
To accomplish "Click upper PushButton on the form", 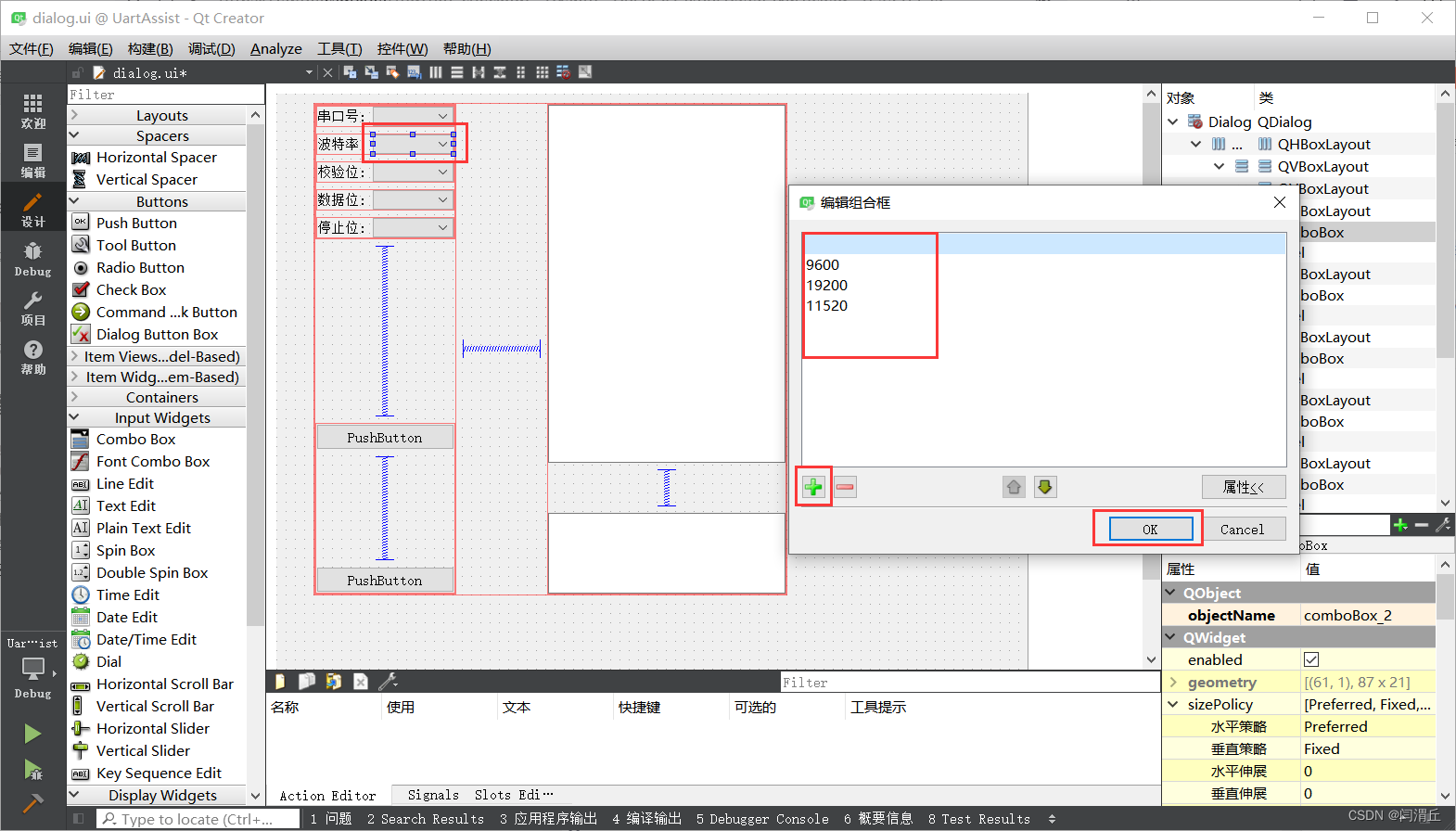I will (x=385, y=437).
